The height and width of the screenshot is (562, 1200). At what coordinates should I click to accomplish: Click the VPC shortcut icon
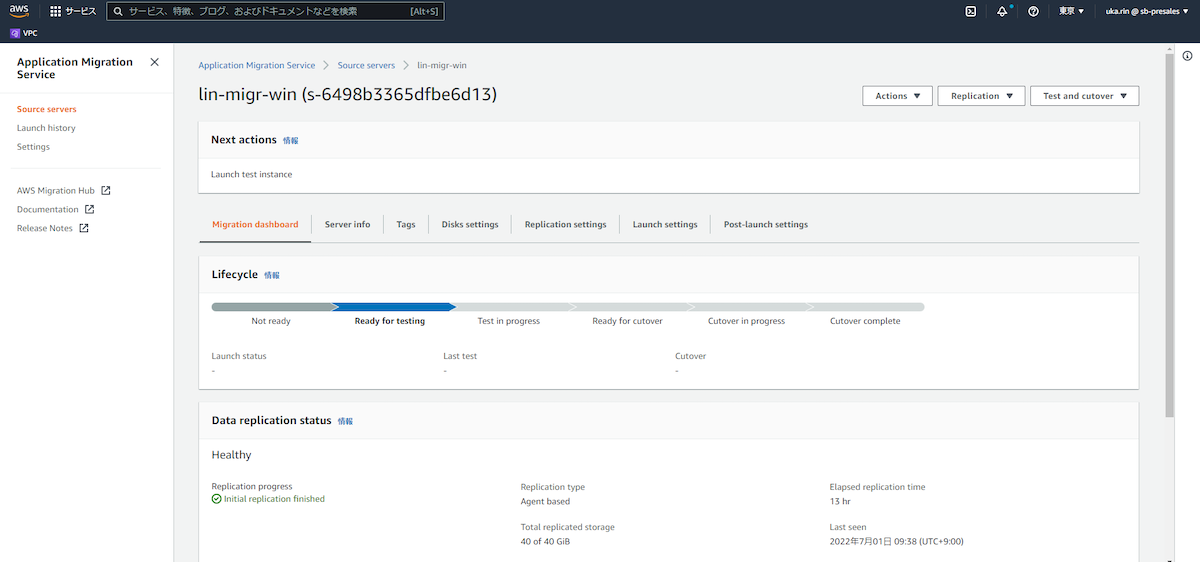15,33
